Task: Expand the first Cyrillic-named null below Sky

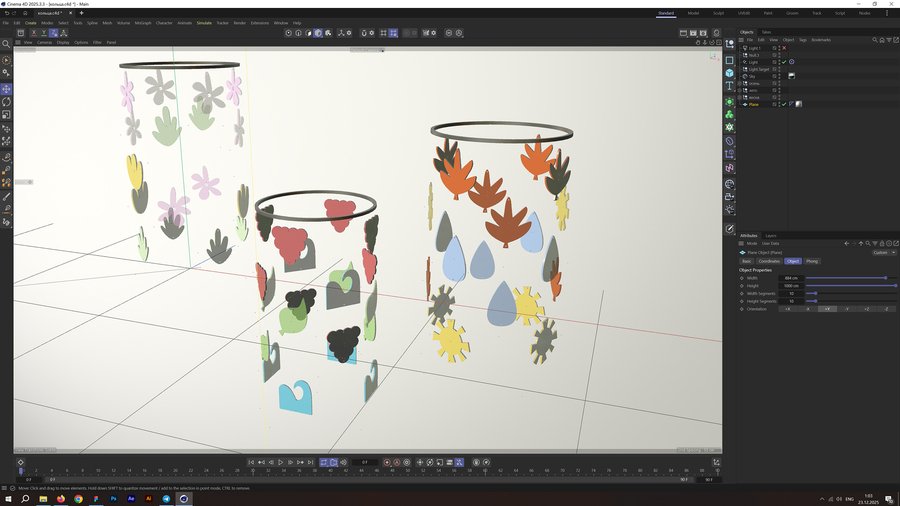Action: point(739,83)
